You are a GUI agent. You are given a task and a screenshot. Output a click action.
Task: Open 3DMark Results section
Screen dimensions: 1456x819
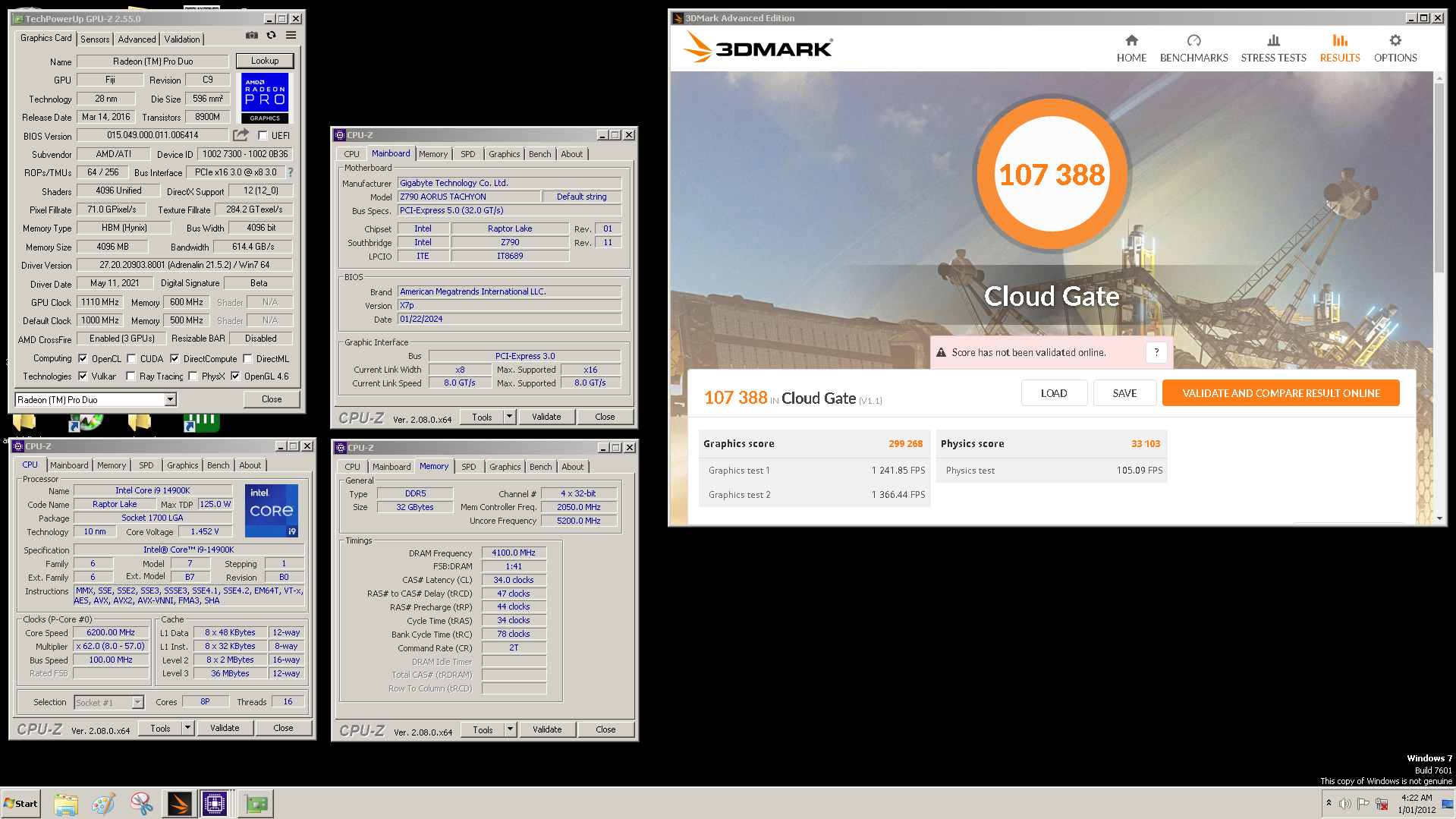1340,49
